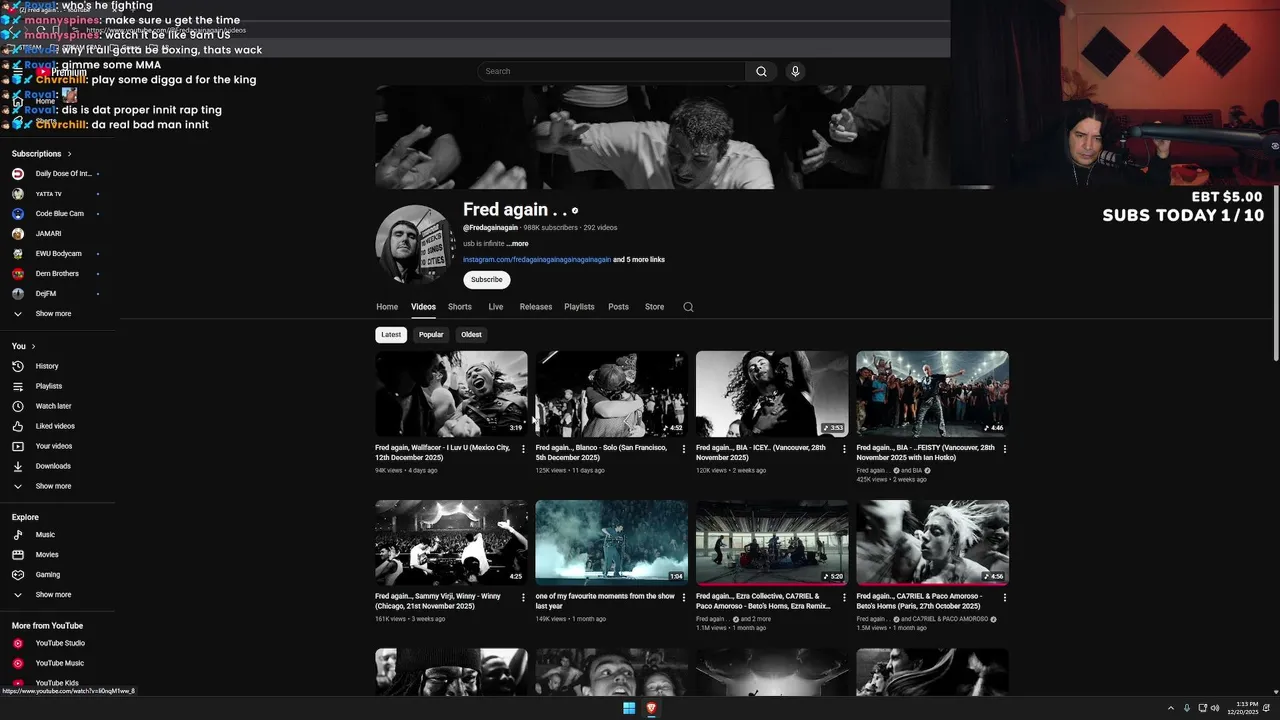Screen dimensions: 1280x720
Task: Play the BIA FEISTY Vancouver thumbnail
Action: click(x=933, y=394)
